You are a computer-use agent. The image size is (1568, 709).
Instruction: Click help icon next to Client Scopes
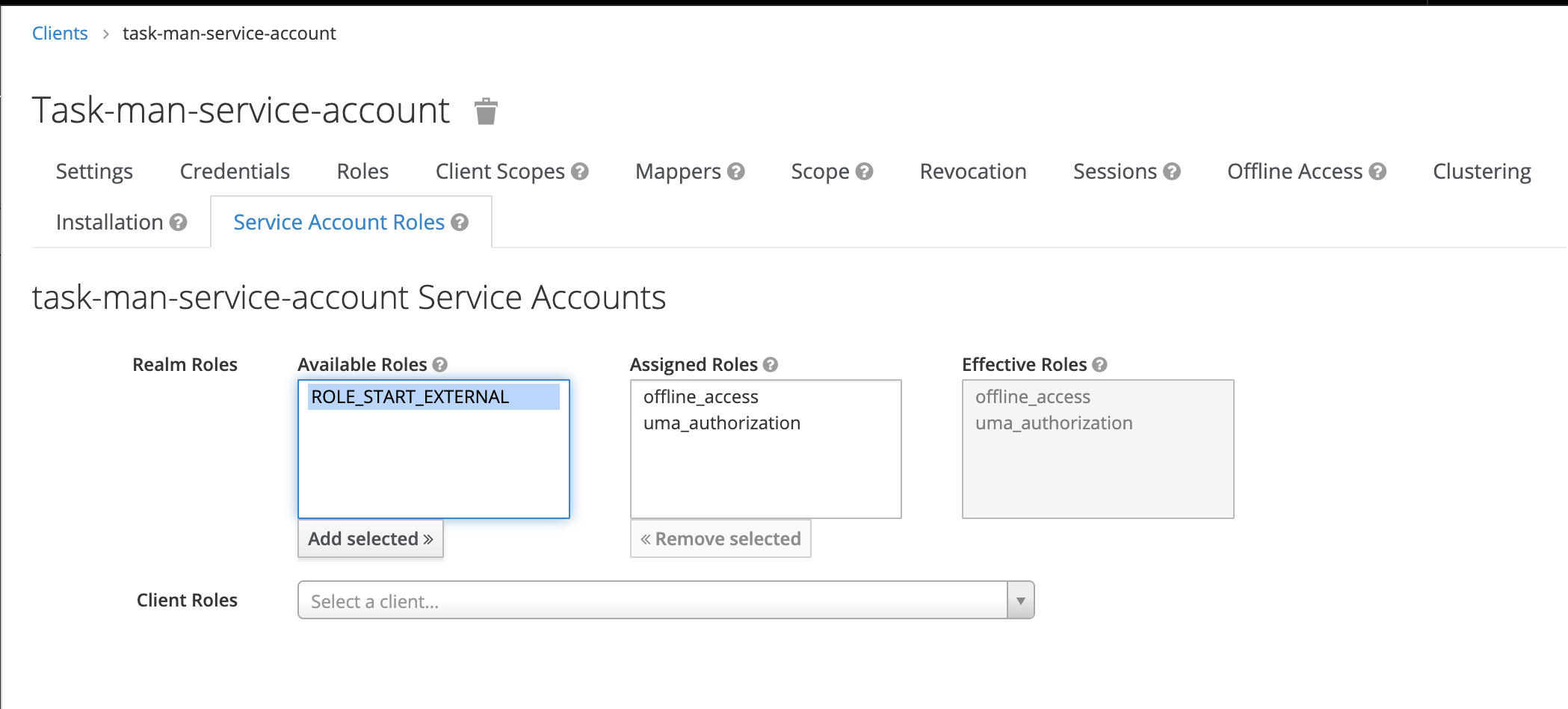point(580,171)
